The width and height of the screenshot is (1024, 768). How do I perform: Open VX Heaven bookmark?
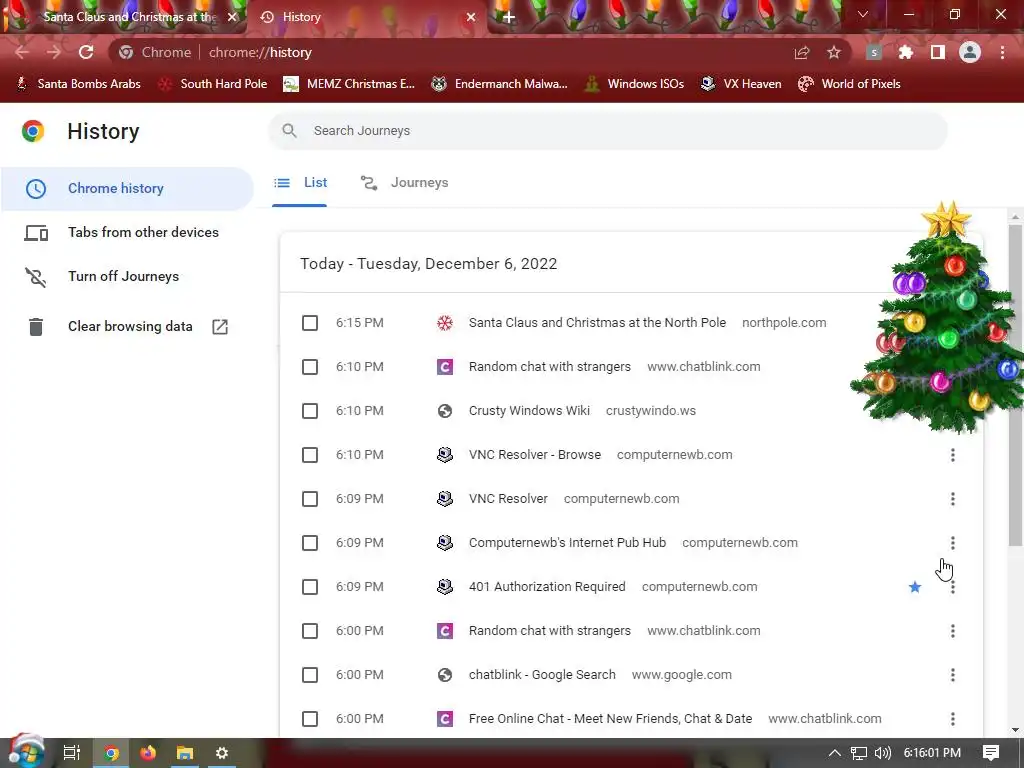coord(741,84)
